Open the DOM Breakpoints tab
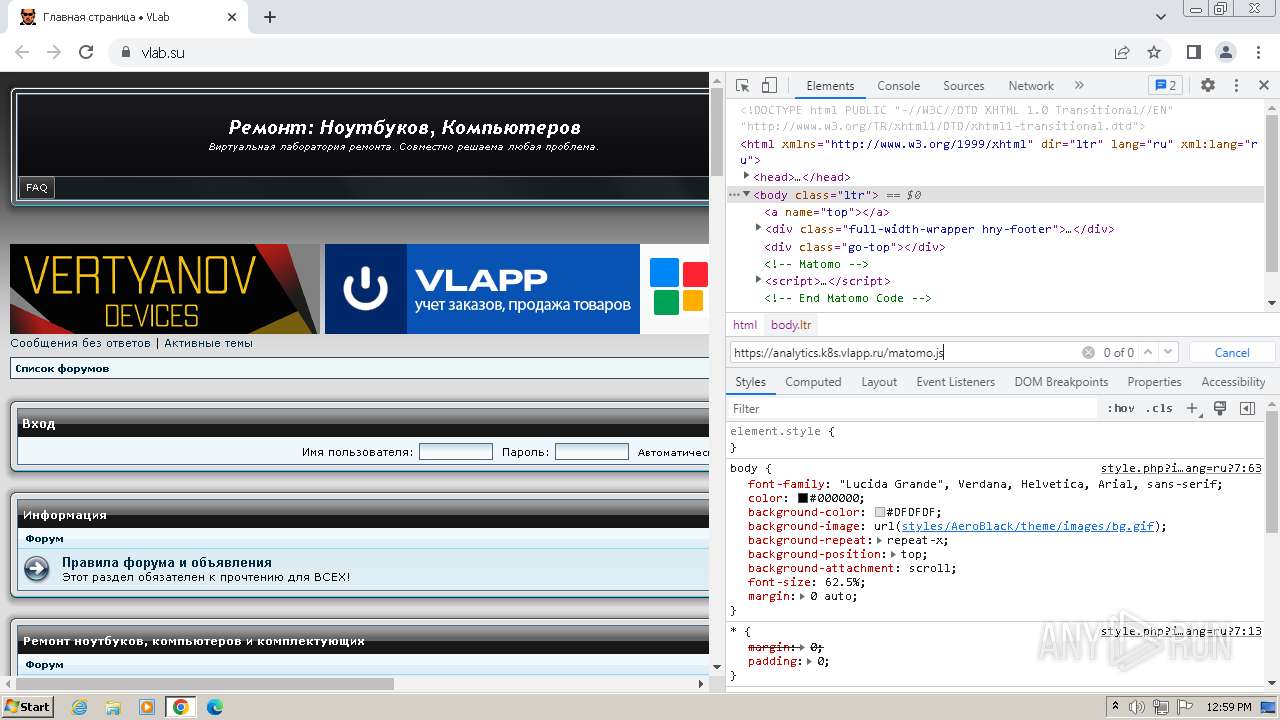Screen dimensions: 1280x720 1061,382
